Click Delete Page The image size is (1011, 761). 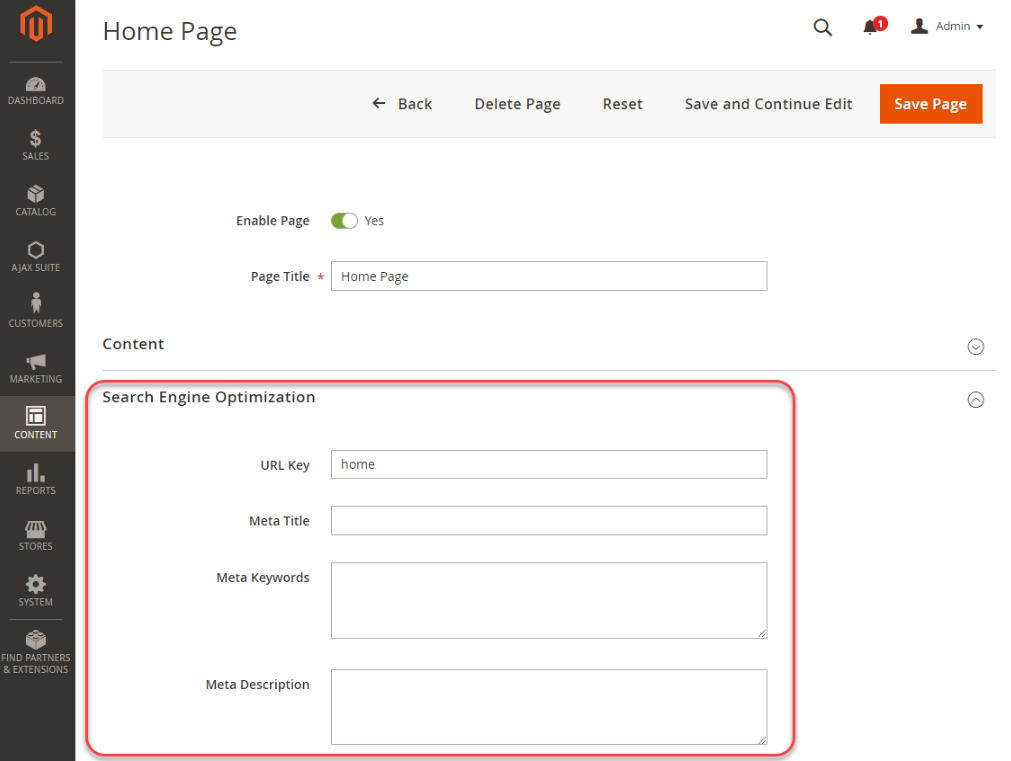click(517, 104)
